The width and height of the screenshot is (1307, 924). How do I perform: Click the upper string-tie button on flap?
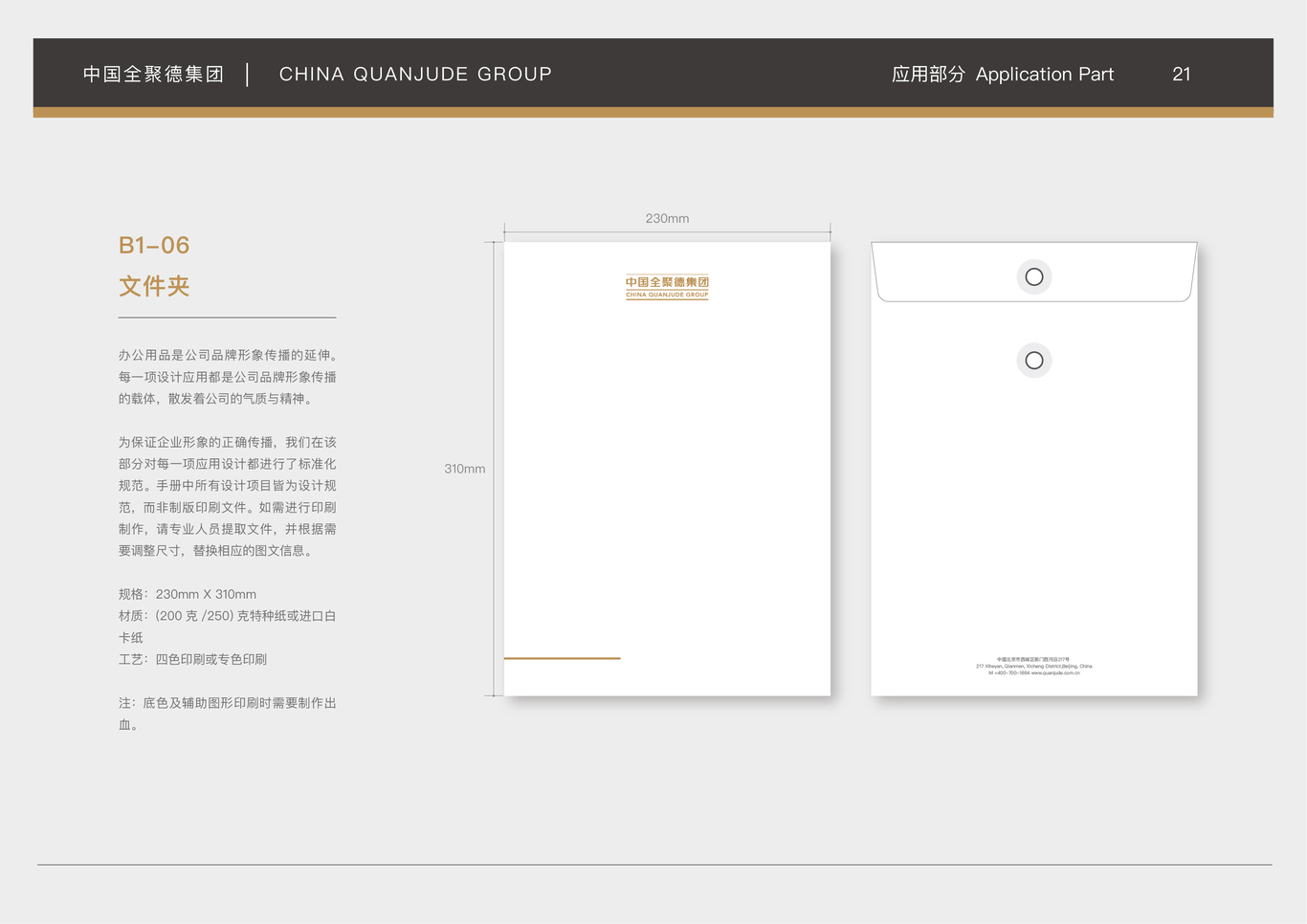(1034, 277)
